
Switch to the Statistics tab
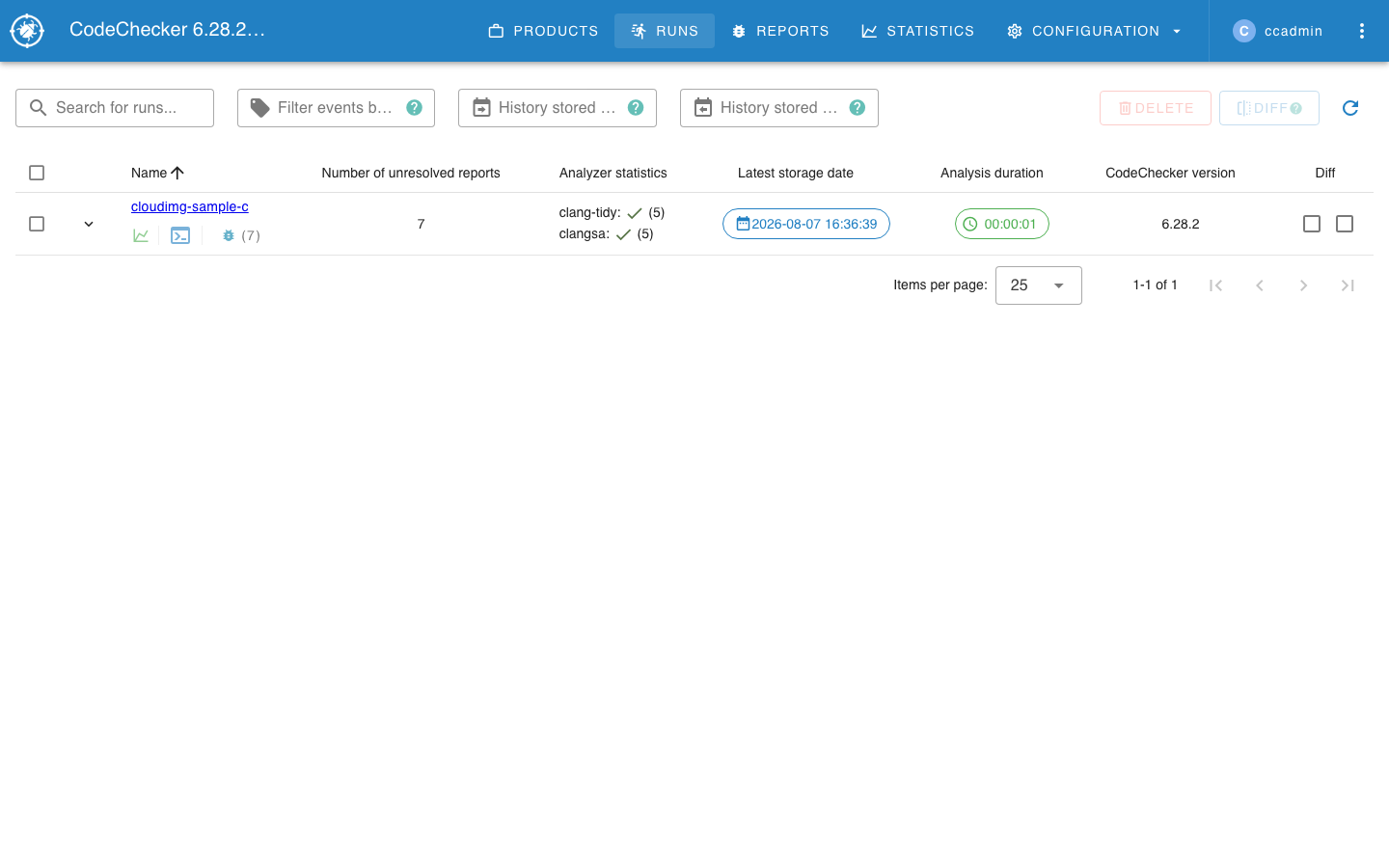tap(917, 31)
